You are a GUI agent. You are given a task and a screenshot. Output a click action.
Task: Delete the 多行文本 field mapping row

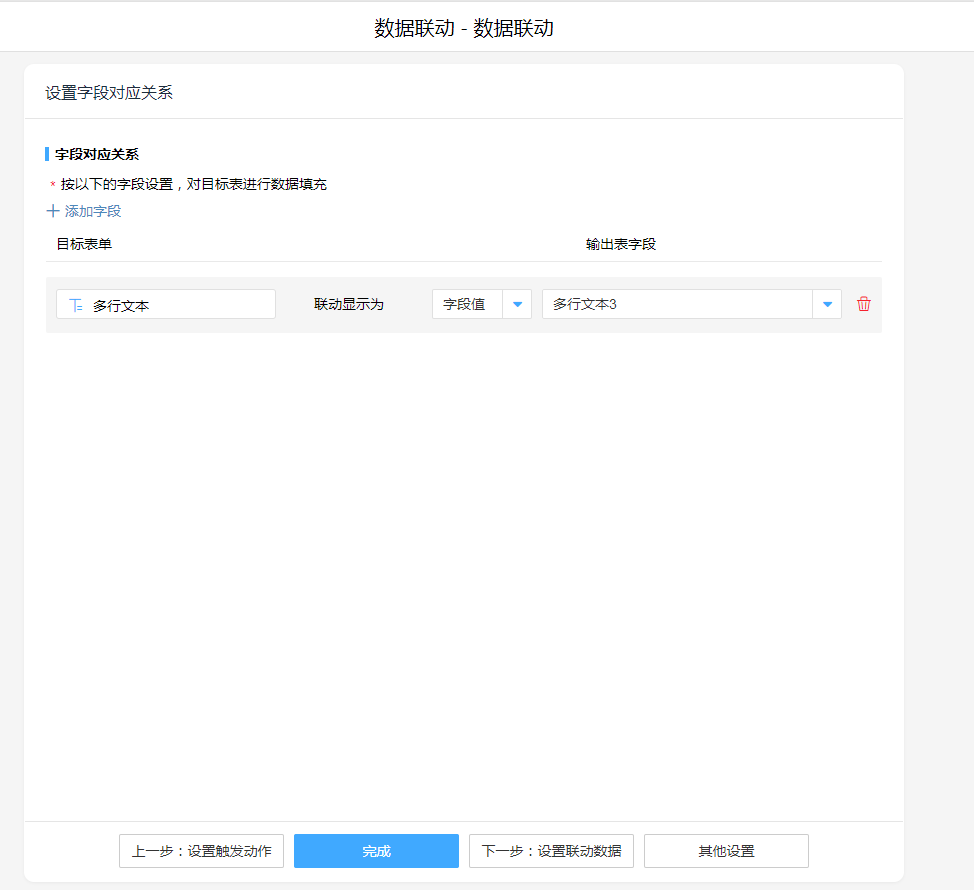pyautogui.click(x=864, y=304)
